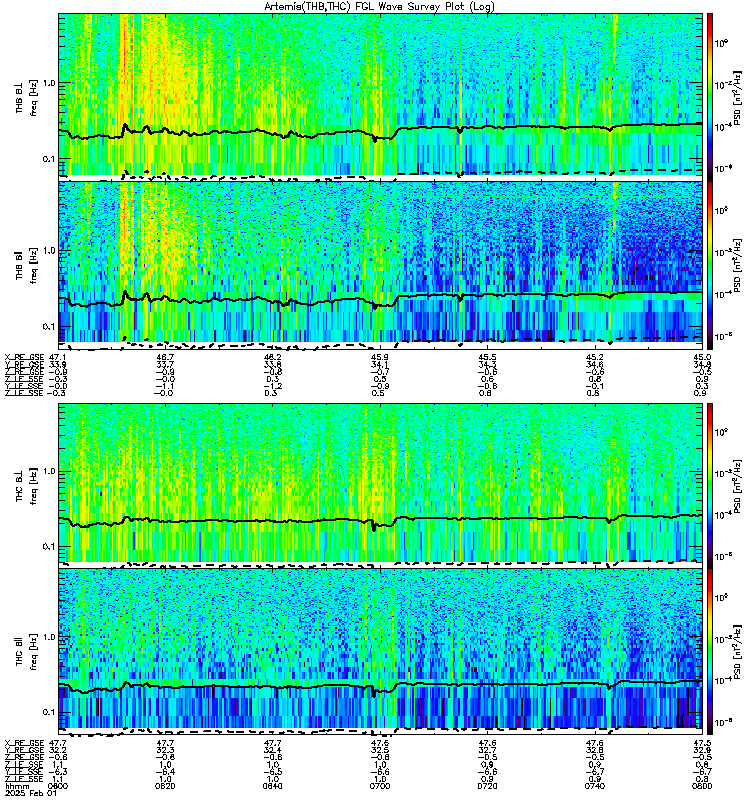This screenshot has width=750, height=800.
Task: Click the THC X_RE_GSE value 47.5
Action: point(702,743)
